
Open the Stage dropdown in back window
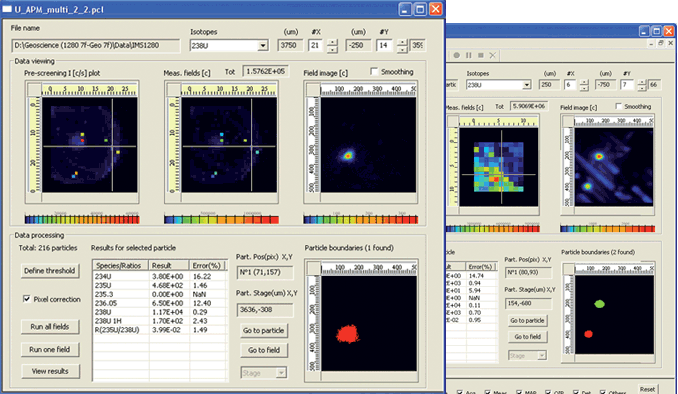click(x=541, y=356)
